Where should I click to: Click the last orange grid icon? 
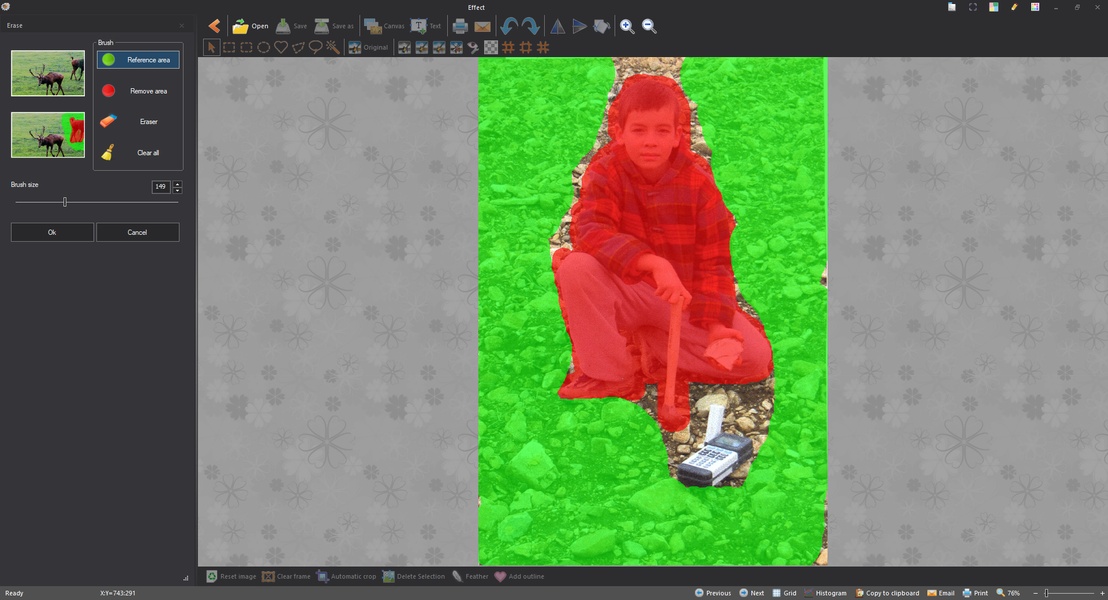click(543, 47)
